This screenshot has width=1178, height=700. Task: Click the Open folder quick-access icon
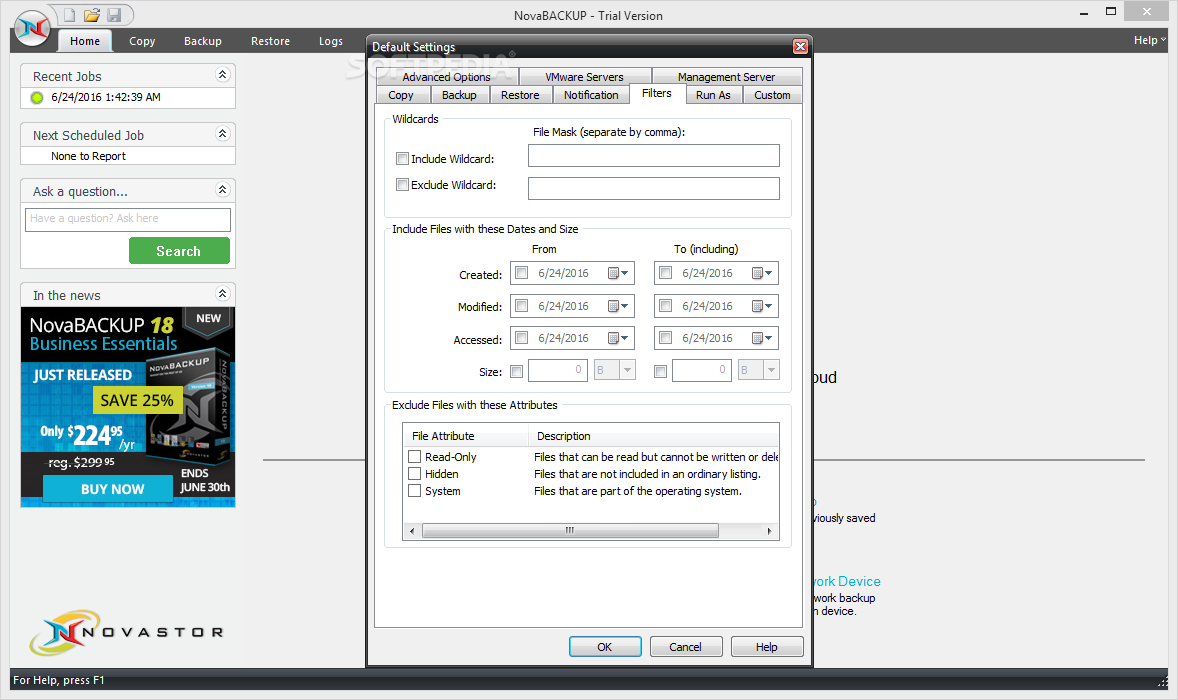click(92, 15)
